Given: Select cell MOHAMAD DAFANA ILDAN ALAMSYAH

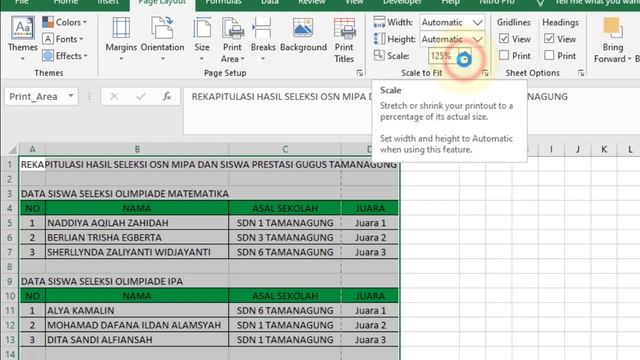Looking at the screenshot, I should coord(137,325).
